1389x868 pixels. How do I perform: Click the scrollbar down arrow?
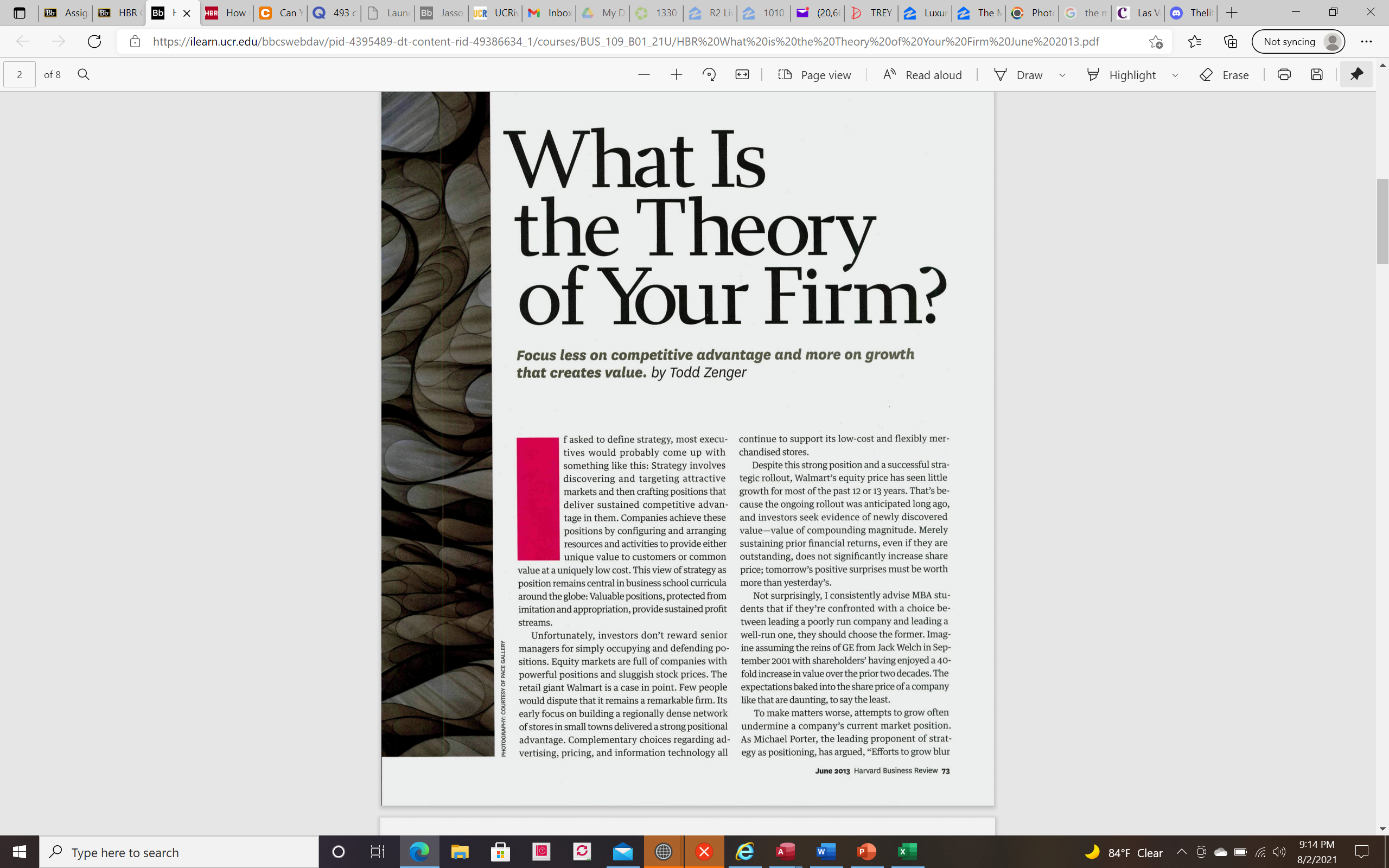1382,828
